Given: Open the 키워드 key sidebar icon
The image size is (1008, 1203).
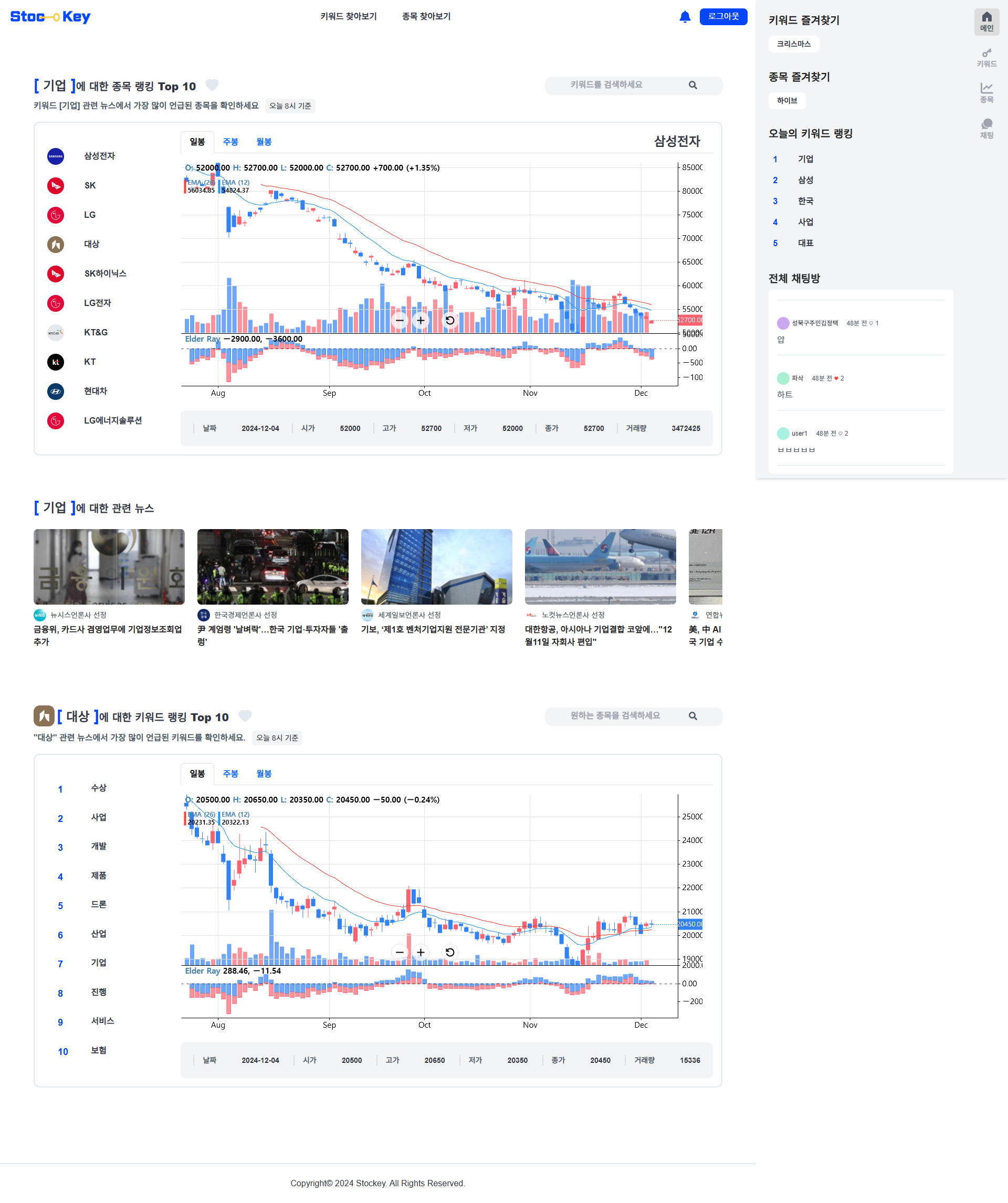Looking at the screenshot, I should point(986,57).
